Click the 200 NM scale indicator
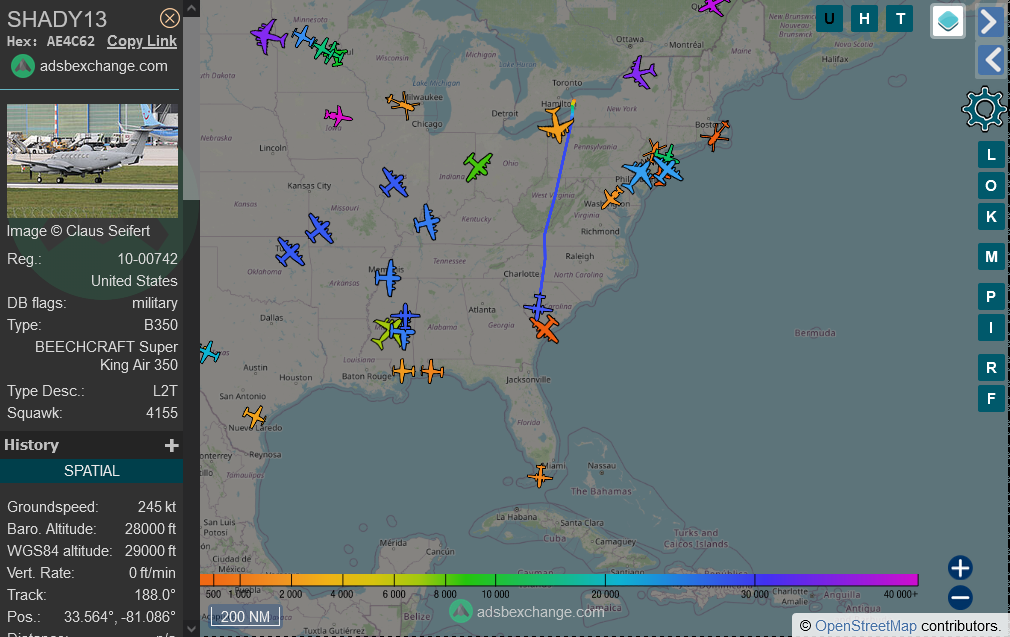Screen dimensions: 1010x637 click(x=245, y=616)
